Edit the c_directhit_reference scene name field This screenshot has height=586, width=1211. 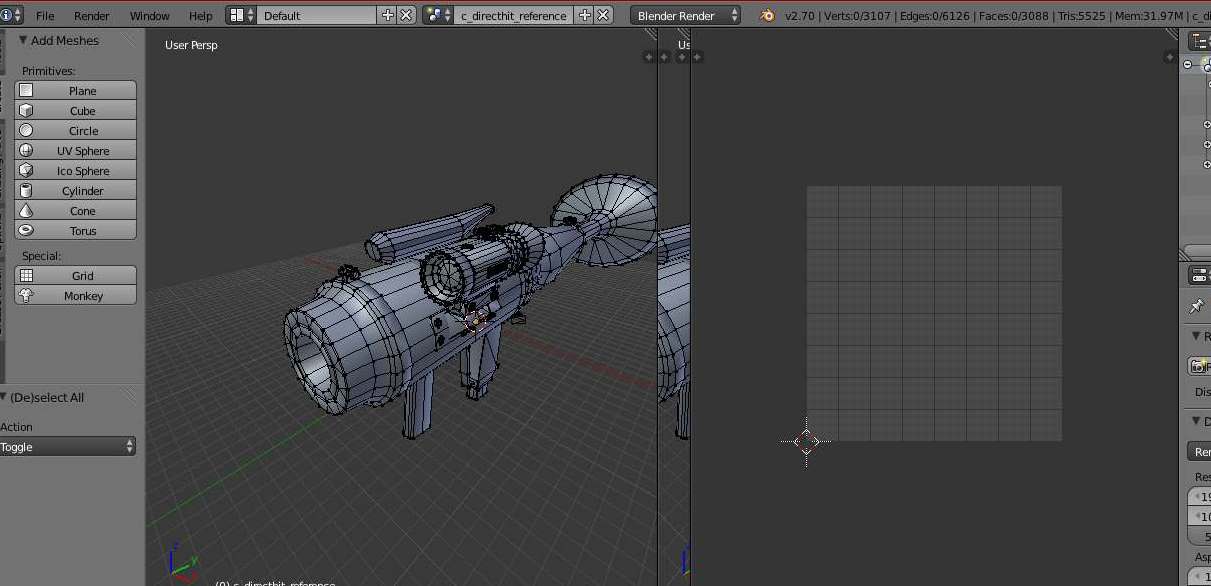[514, 15]
